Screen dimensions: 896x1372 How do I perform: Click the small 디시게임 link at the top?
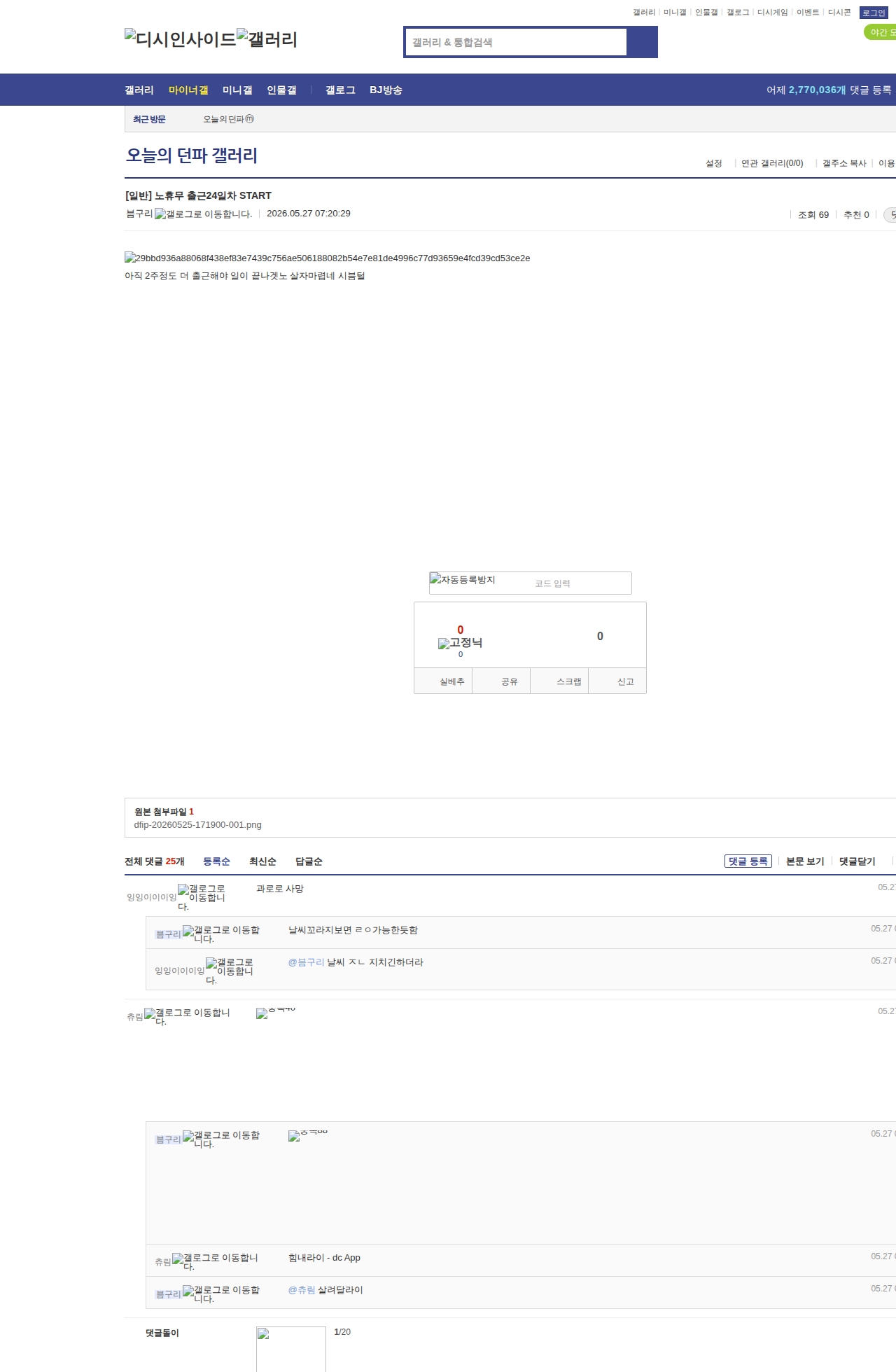pos(772,13)
